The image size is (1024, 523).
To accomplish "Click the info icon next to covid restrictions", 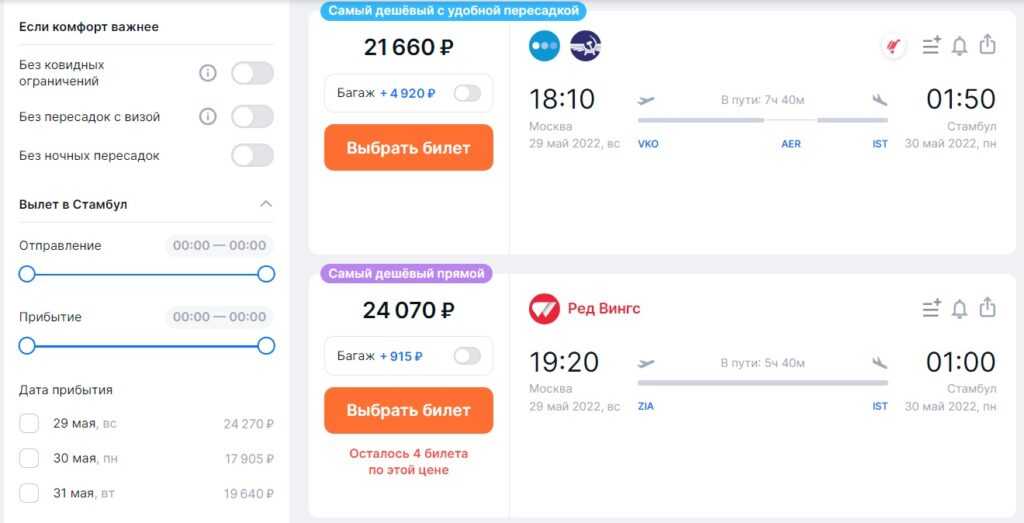I will pos(208,73).
